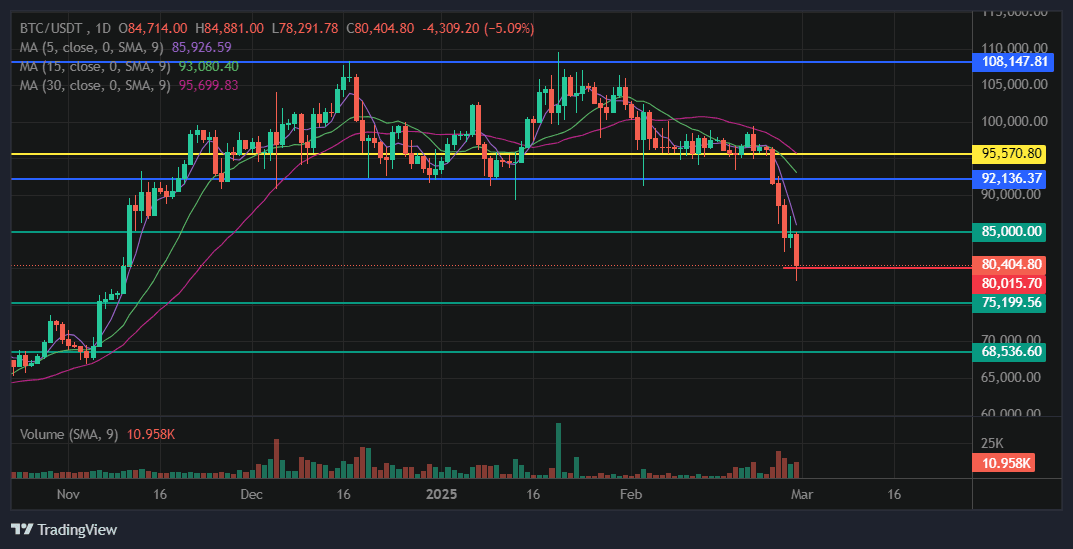Select the low value L78,291.78

tap(305, 29)
